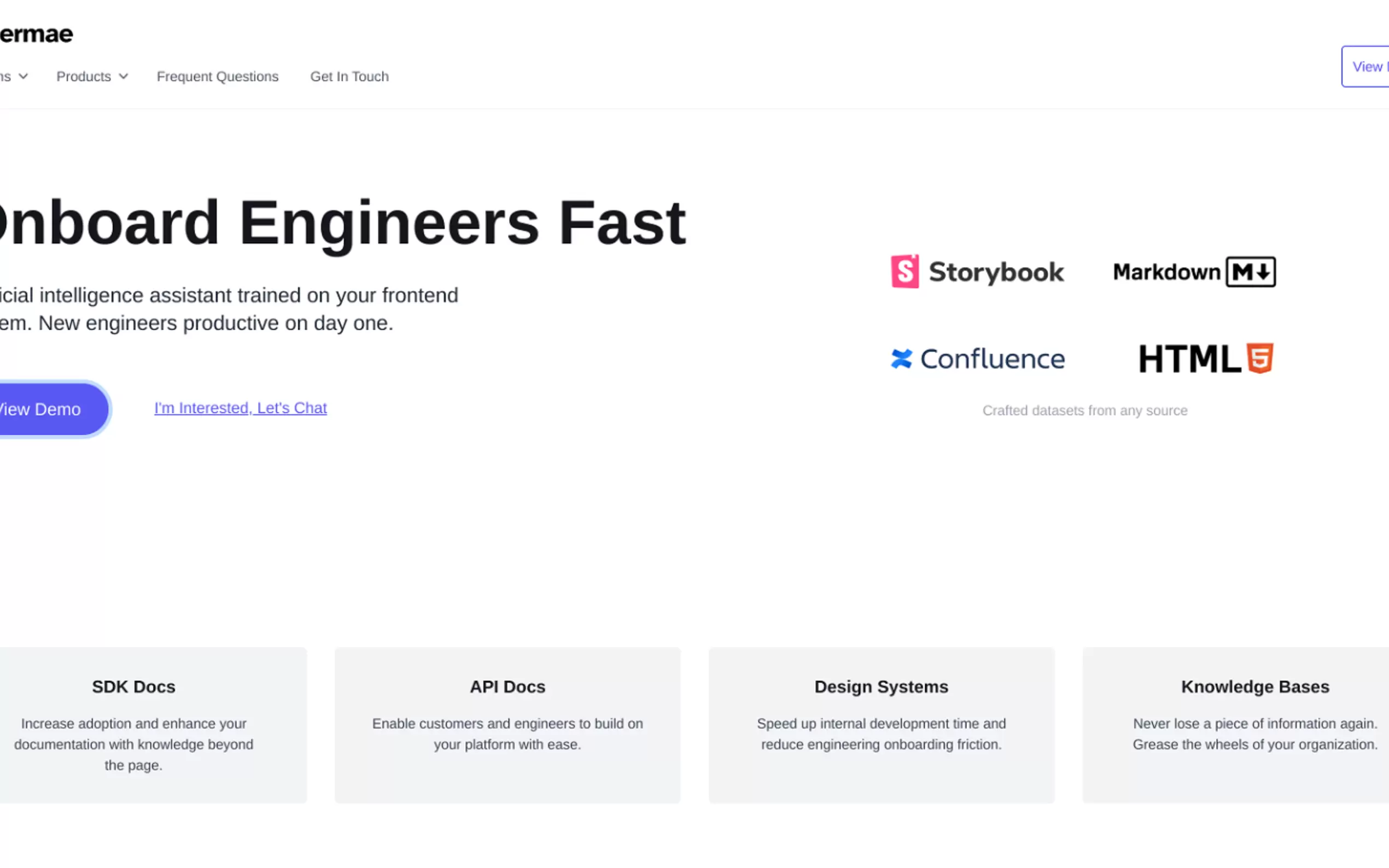This screenshot has height=868, width=1389.
Task: Click the Confluence wordmark text
Action: pyautogui.click(x=992, y=359)
